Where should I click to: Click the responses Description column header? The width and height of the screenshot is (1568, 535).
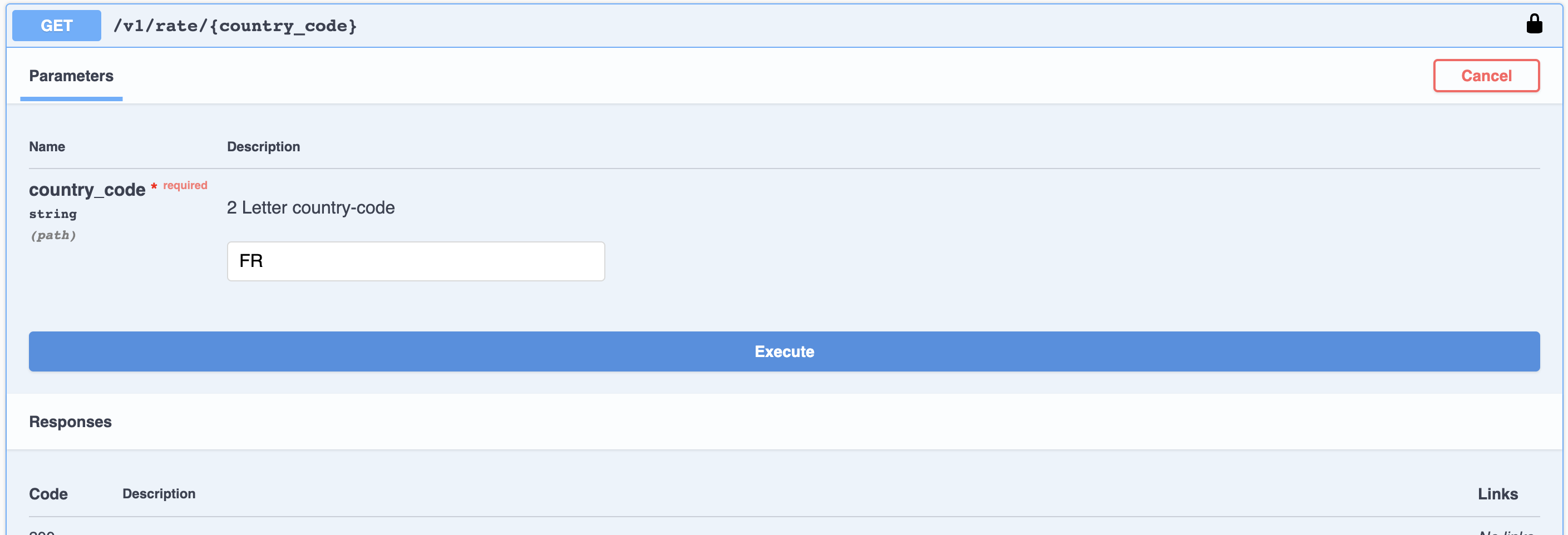click(159, 494)
